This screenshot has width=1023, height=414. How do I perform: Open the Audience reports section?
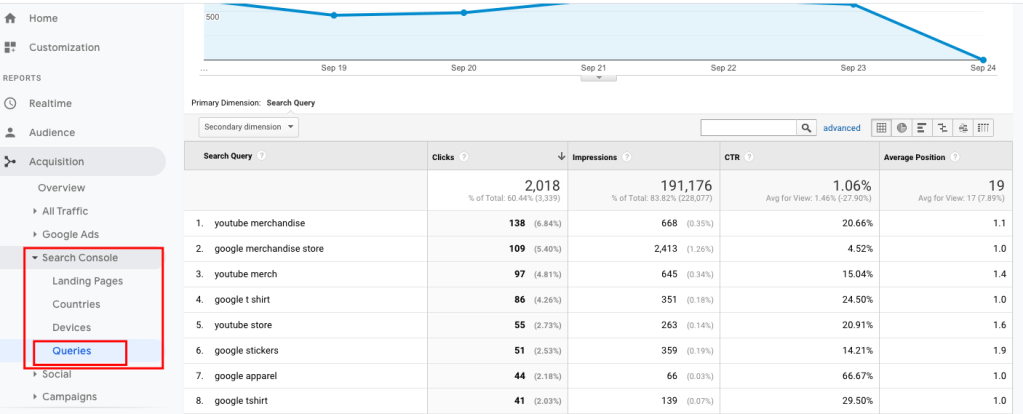tap(51, 132)
